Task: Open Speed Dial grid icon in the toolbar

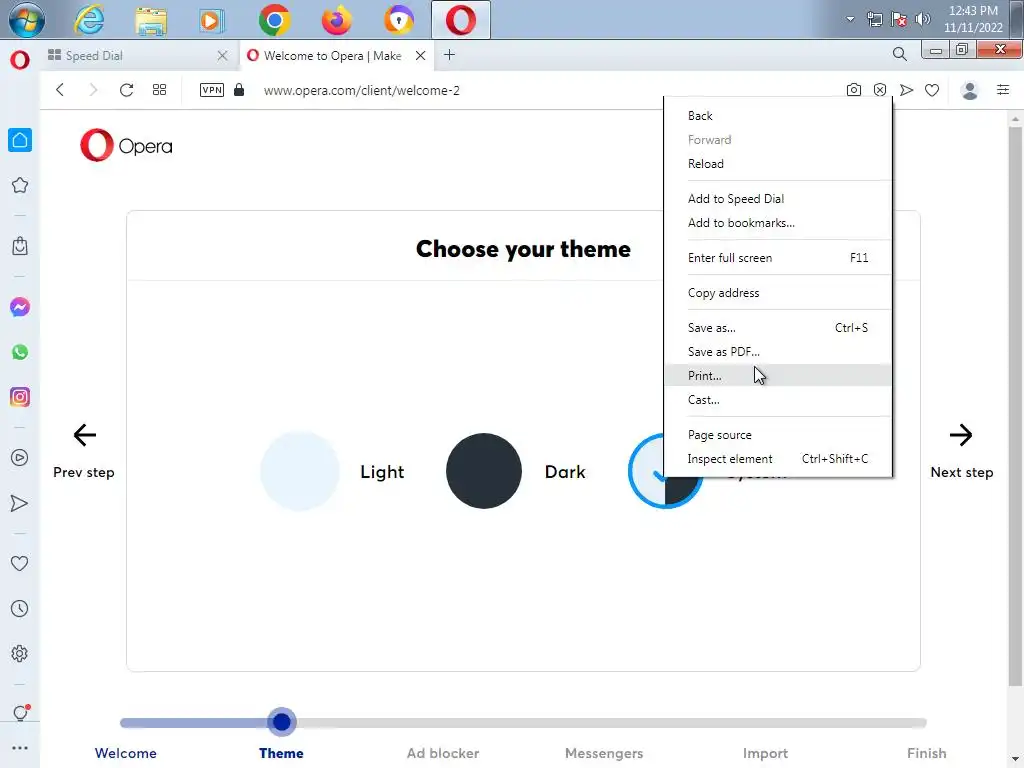Action: (x=159, y=90)
